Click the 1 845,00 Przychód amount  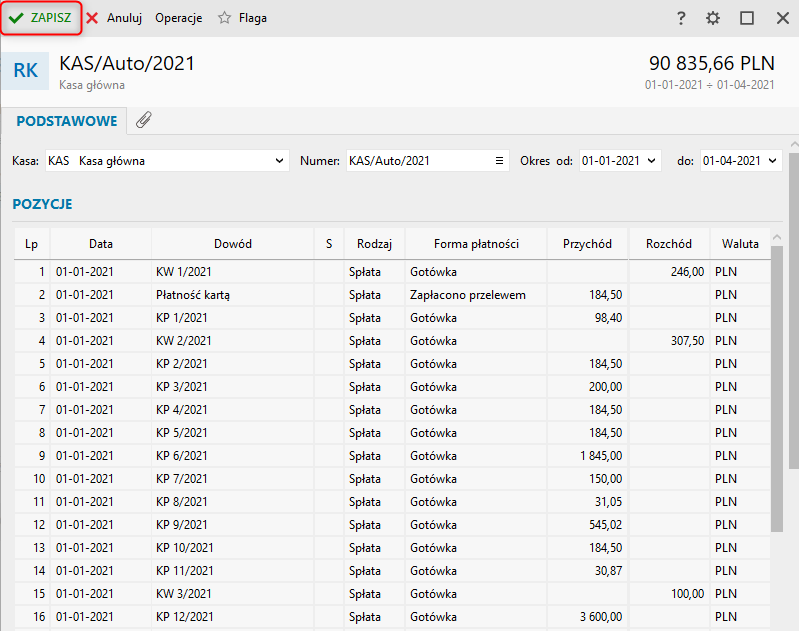tap(601, 456)
